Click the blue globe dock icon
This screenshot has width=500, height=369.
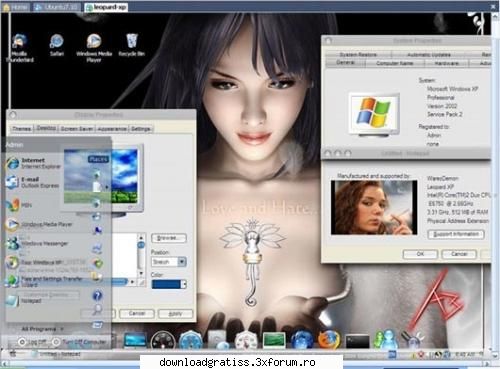(302, 340)
